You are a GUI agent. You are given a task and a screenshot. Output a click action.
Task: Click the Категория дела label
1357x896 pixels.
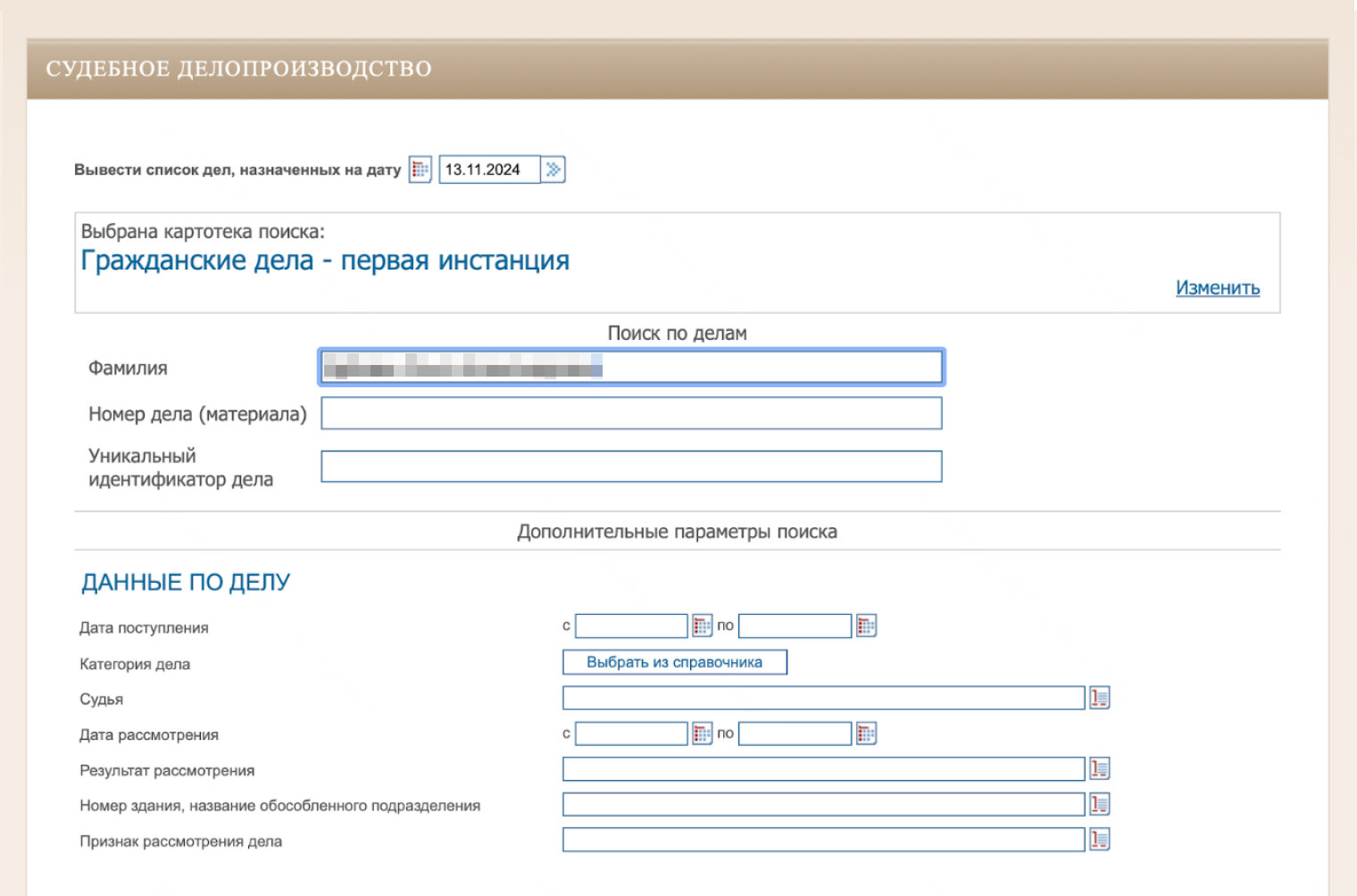coord(135,664)
